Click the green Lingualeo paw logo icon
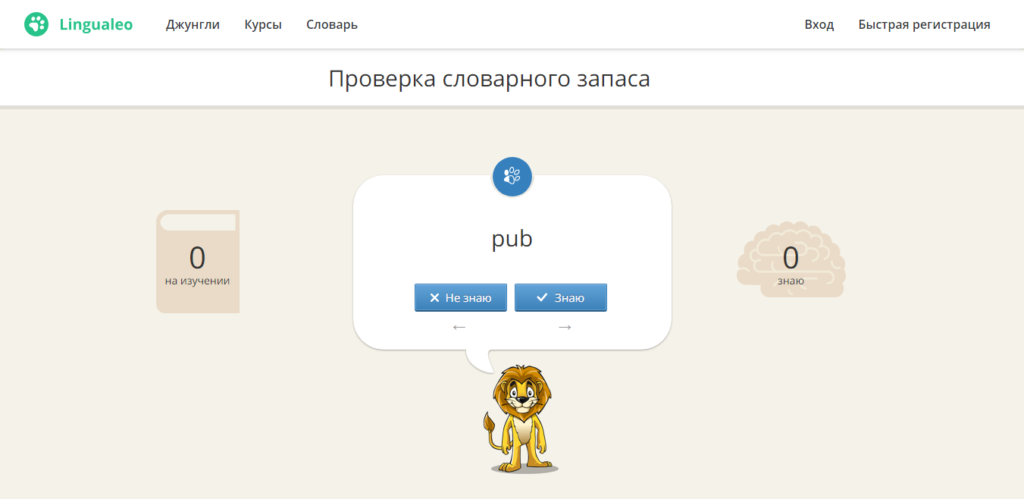The height and width of the screenshot is (499, 1024). (x=37, y=24)
